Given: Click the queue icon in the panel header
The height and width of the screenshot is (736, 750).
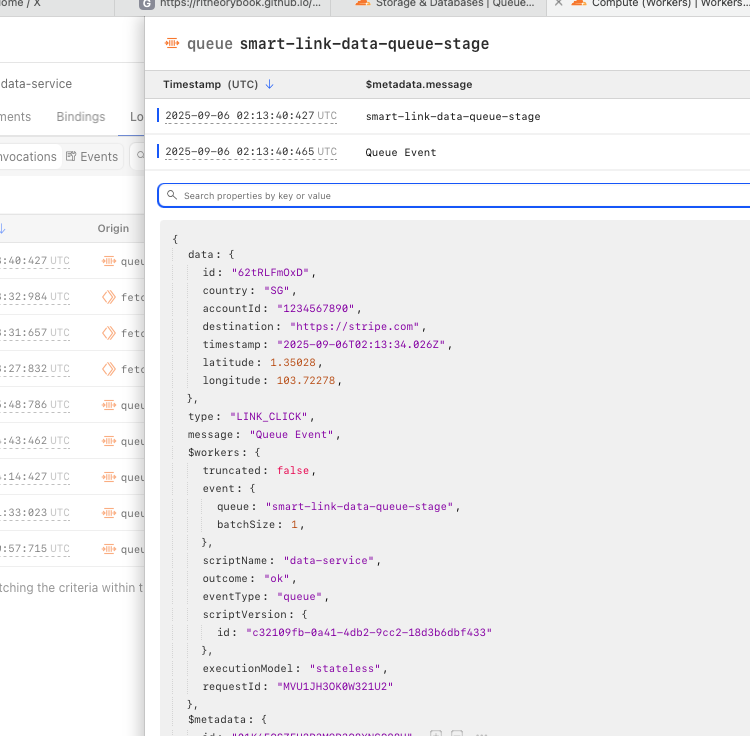Looking at the screenshot, I should pyautogui.click(x=171, y=44).
